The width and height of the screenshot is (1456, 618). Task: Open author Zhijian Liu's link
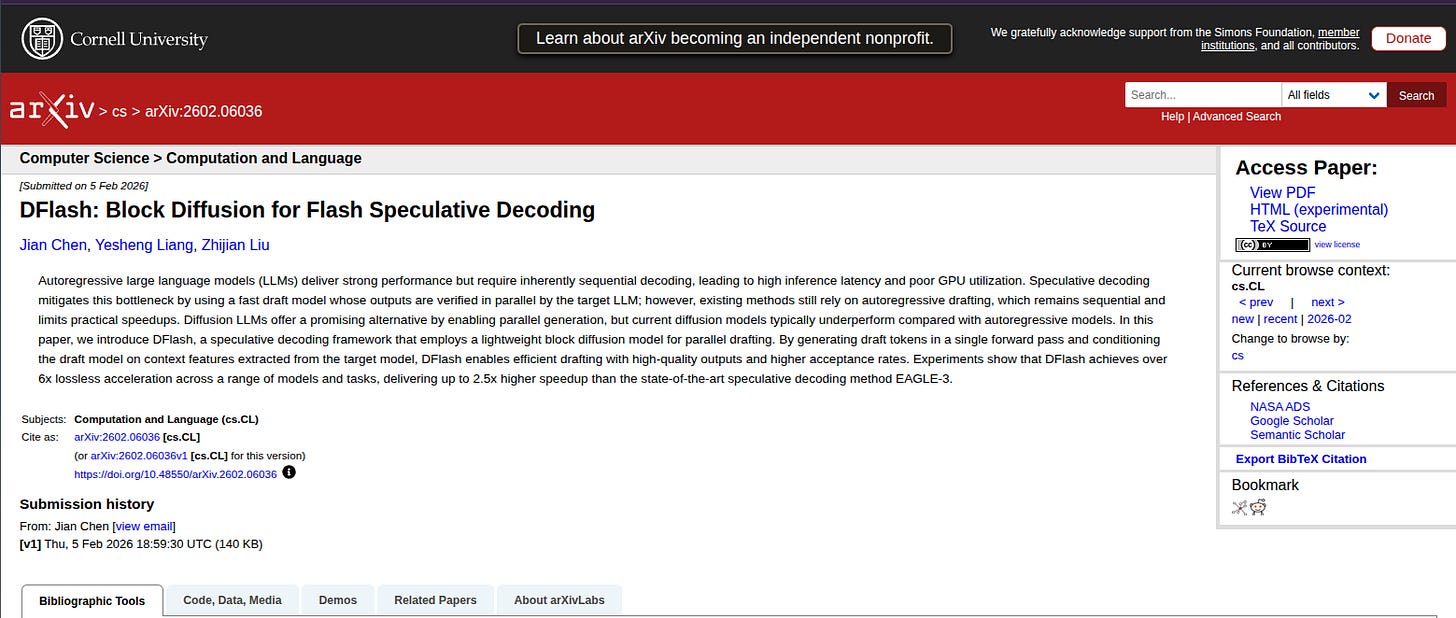click(x=235, y=245)
